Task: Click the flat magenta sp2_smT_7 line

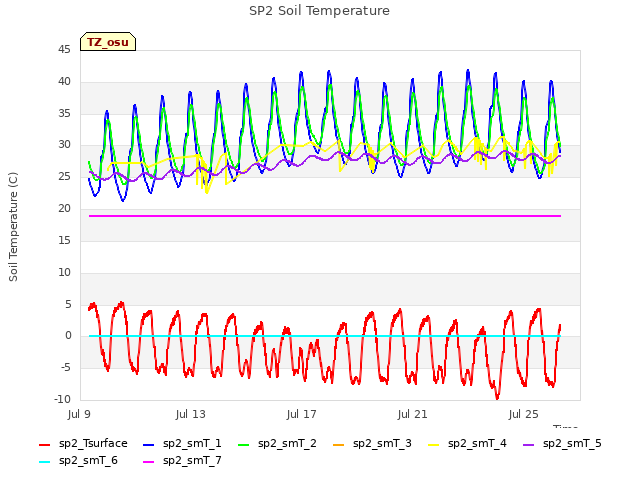Action: [325, 216]
